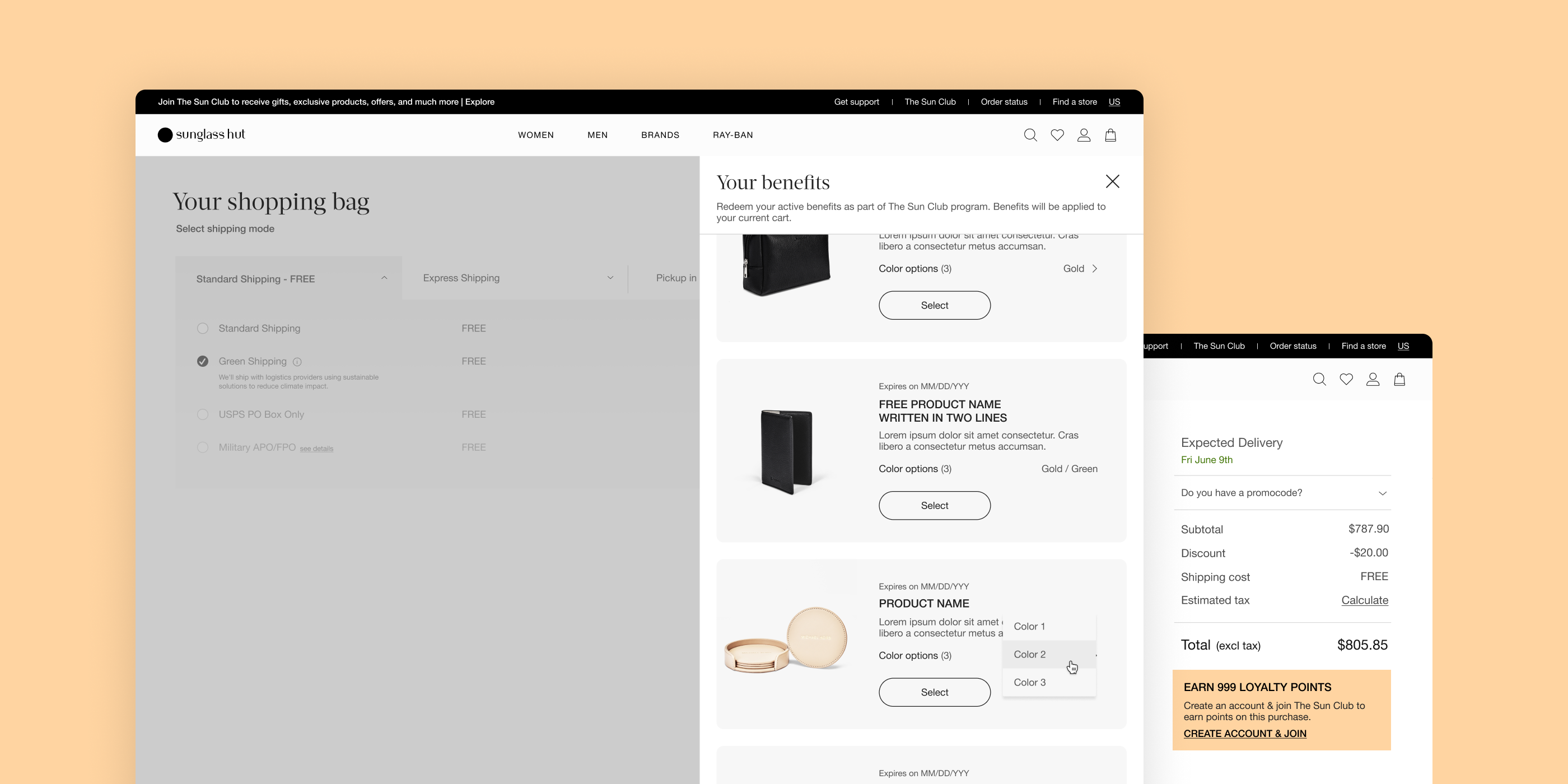Choose Color 3 from dropdown
This screenshot has width=1568, height=784.
pyautogui.click(x=1049, y=682)
